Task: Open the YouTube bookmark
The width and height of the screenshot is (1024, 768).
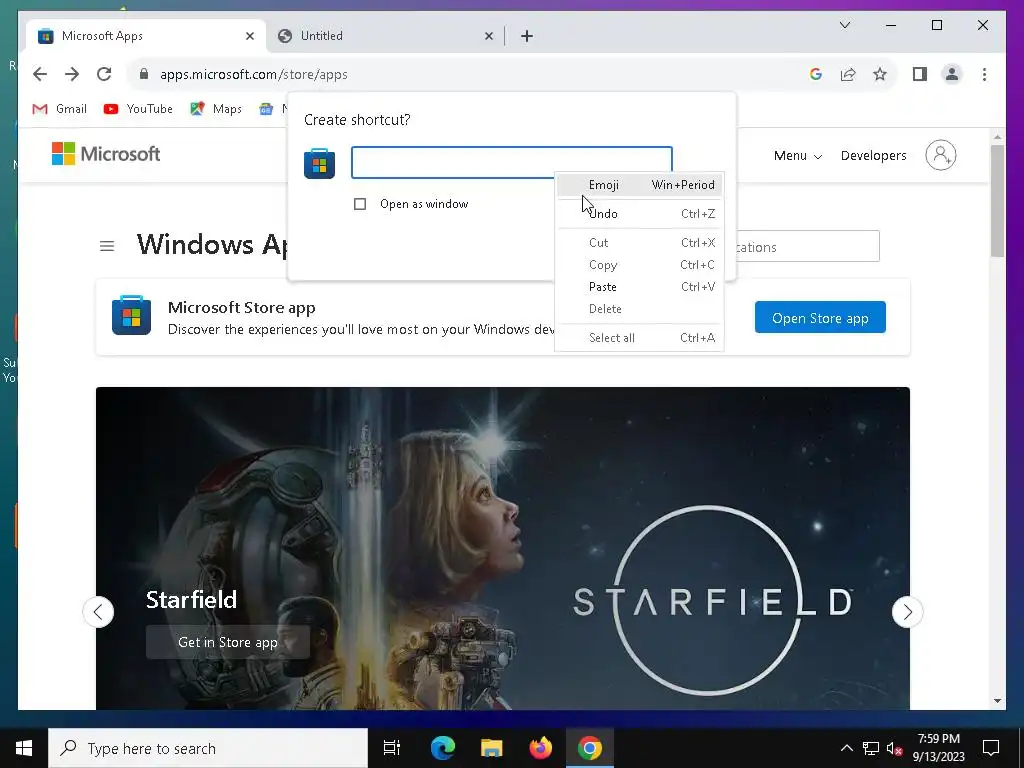Action: coord(138,109)
